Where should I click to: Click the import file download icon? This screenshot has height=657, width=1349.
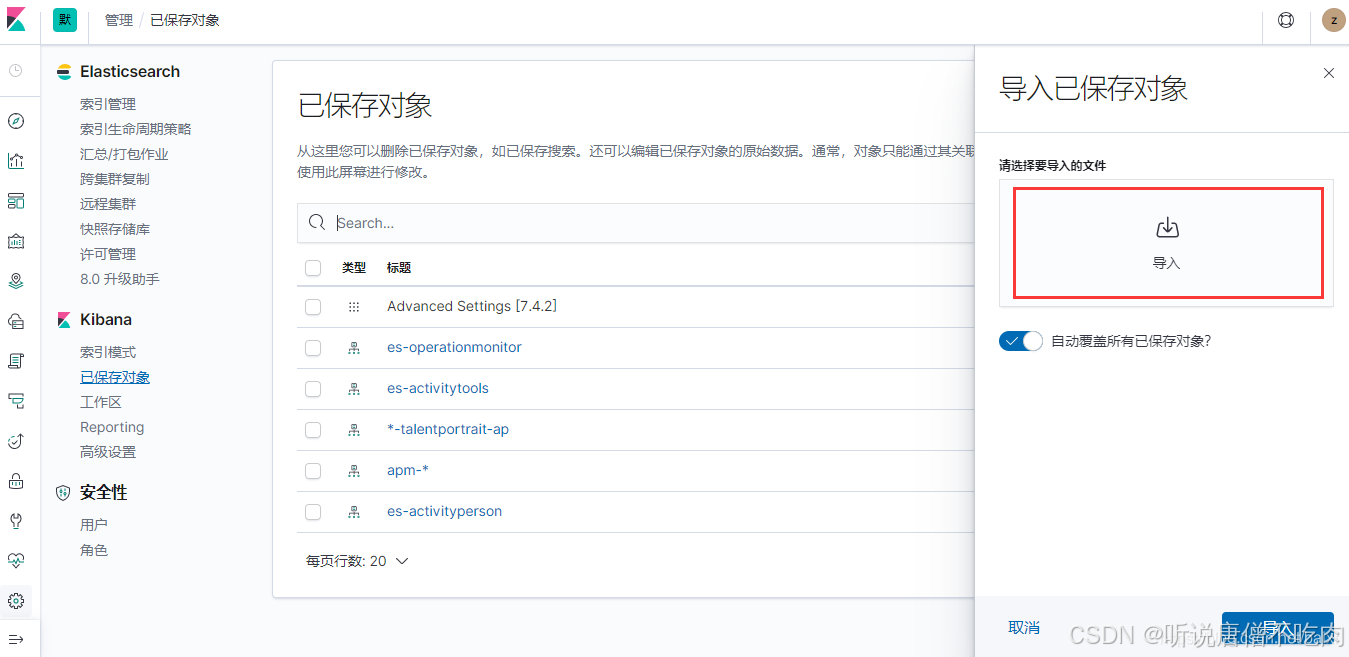pyautogui.click(x=1167, y=228)
